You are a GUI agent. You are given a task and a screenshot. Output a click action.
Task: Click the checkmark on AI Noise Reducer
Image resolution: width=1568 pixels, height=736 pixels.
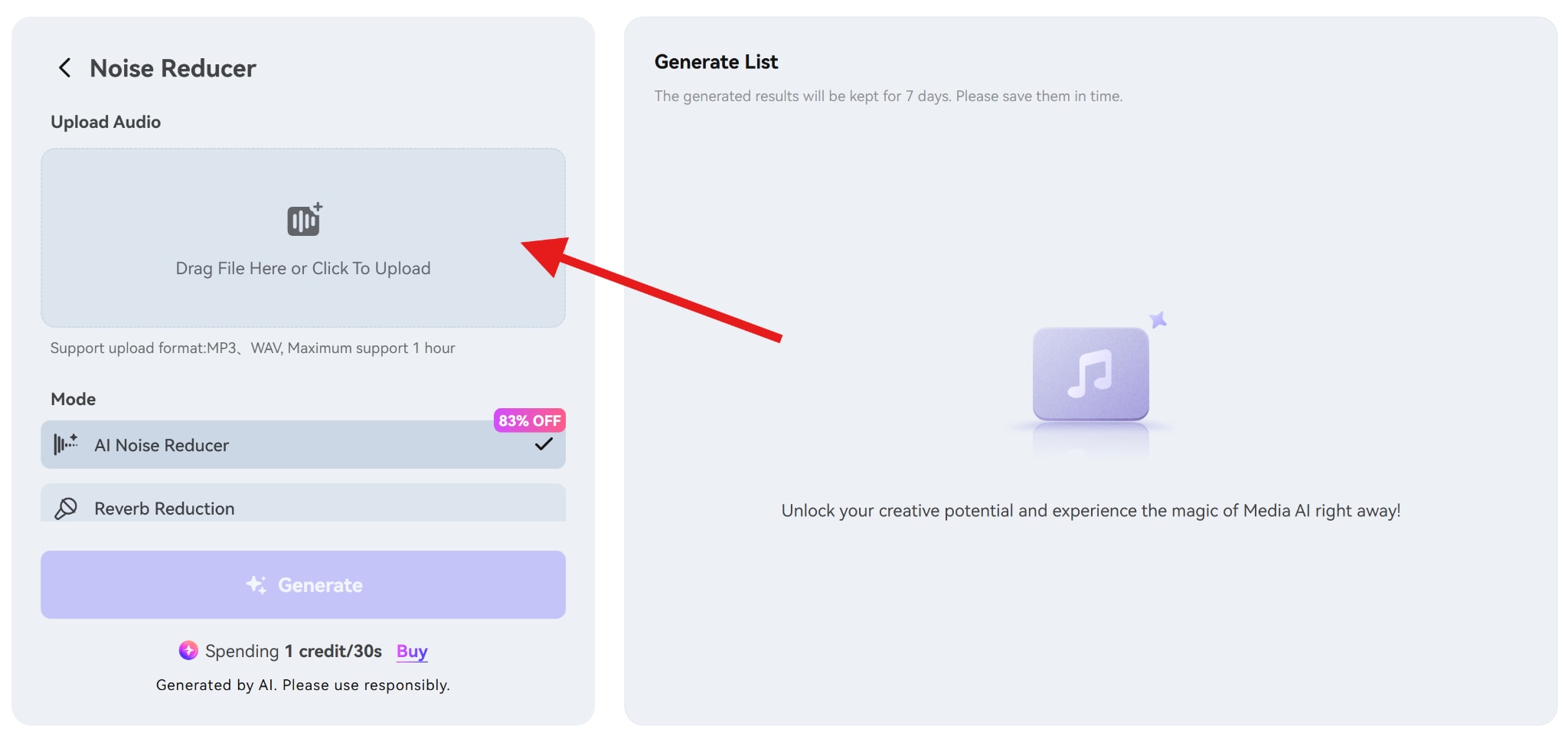pos(544,443)
